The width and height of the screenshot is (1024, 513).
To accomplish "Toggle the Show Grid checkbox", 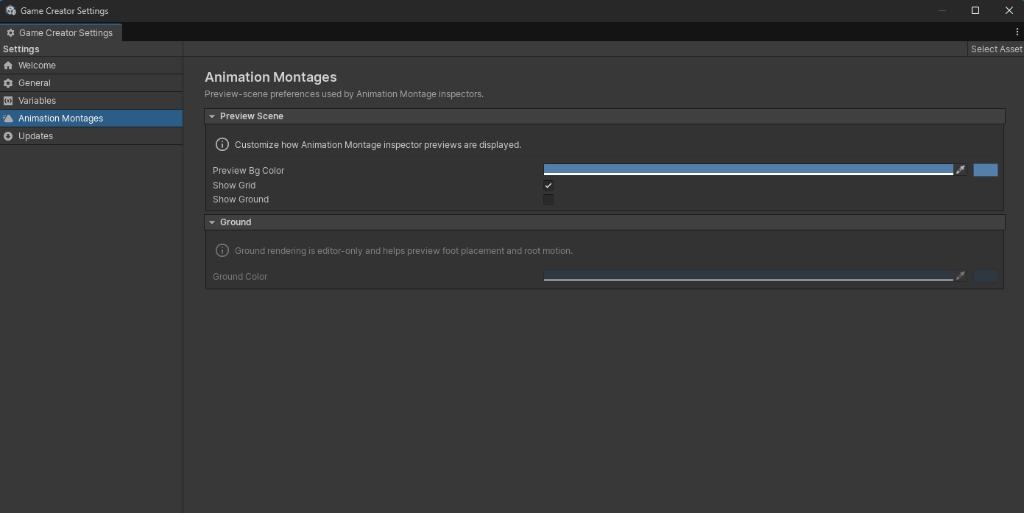I will click(x=548, y=185).
